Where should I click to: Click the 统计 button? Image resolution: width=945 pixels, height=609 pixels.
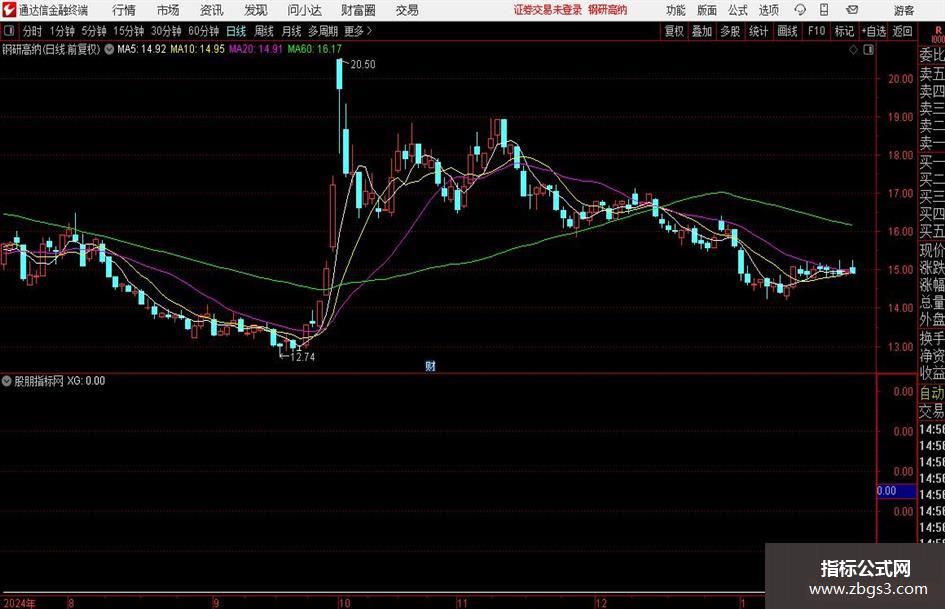(758, 31)
